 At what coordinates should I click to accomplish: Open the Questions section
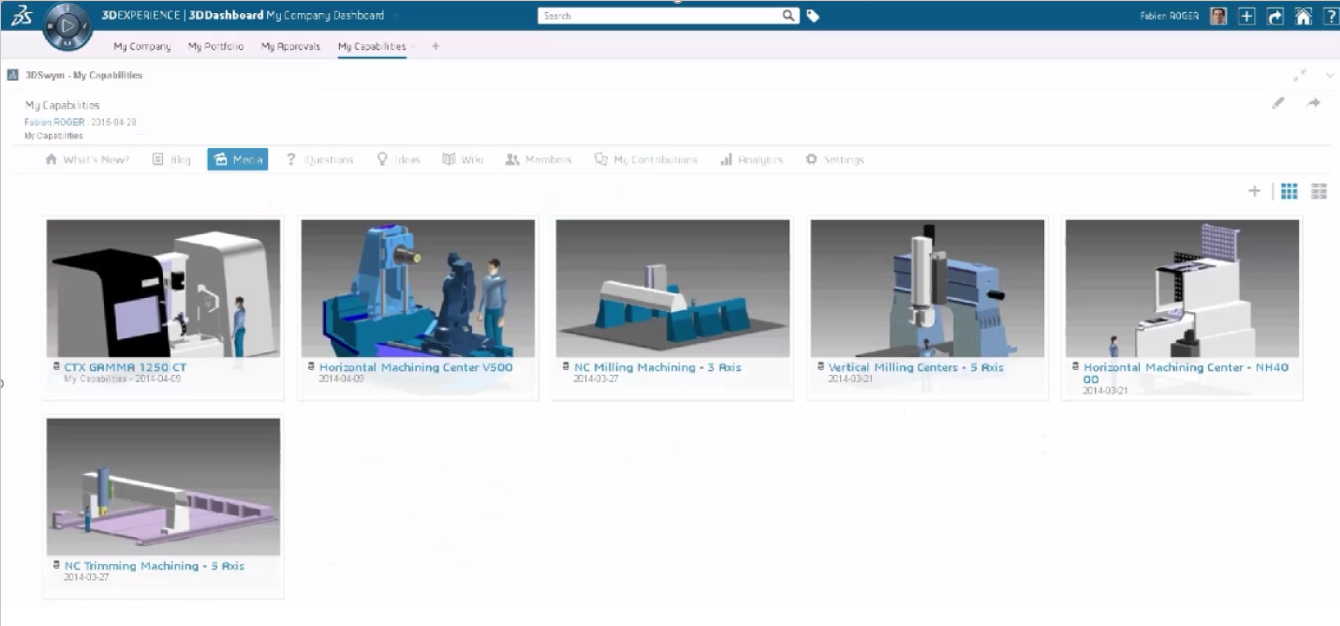(x=319, y=160)
